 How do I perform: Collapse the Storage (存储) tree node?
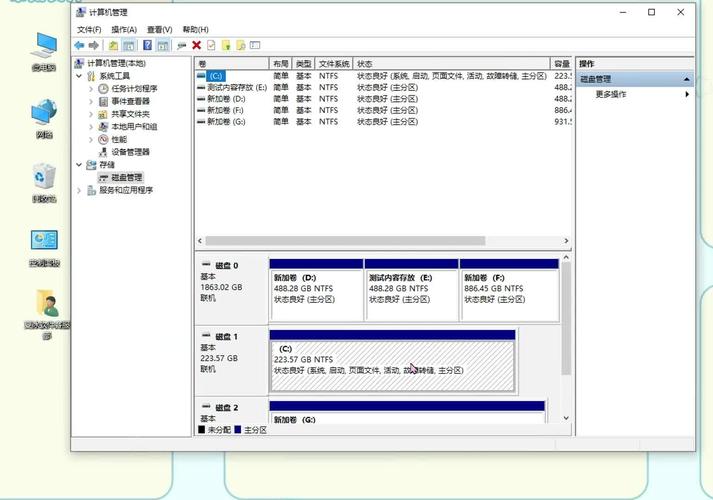[x=80, y=165]
